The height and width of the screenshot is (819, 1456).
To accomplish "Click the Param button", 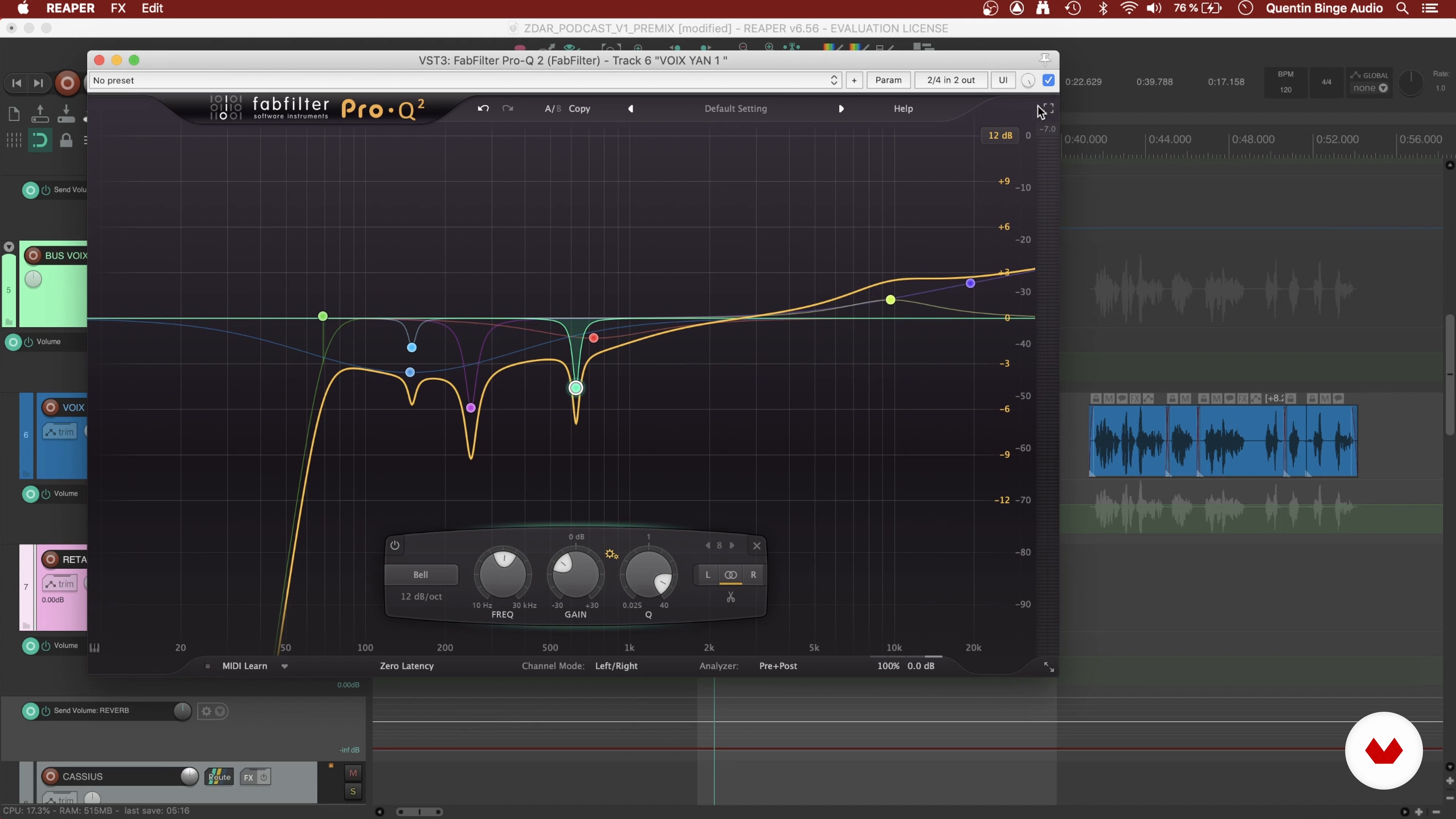I will tap(888, 80).
